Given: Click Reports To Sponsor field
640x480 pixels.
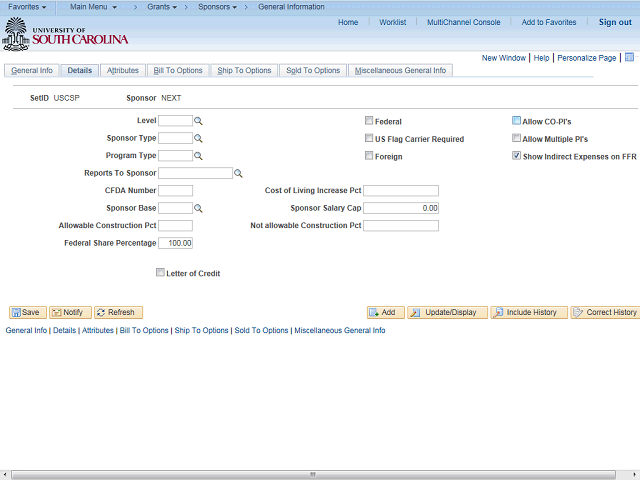Looking at the screenshot, I should [x=195, y=173].
